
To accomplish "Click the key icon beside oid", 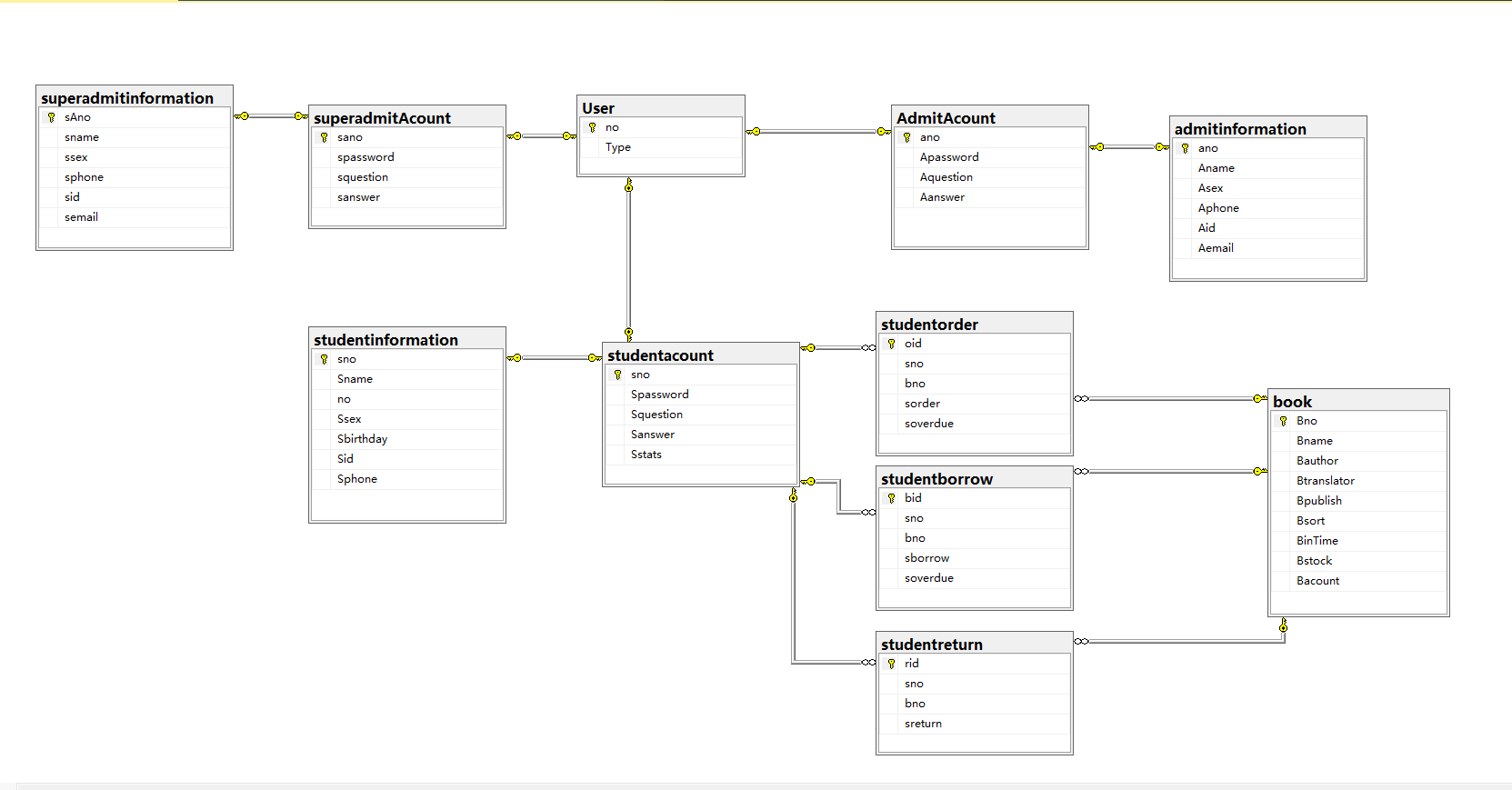I will 892,344.
